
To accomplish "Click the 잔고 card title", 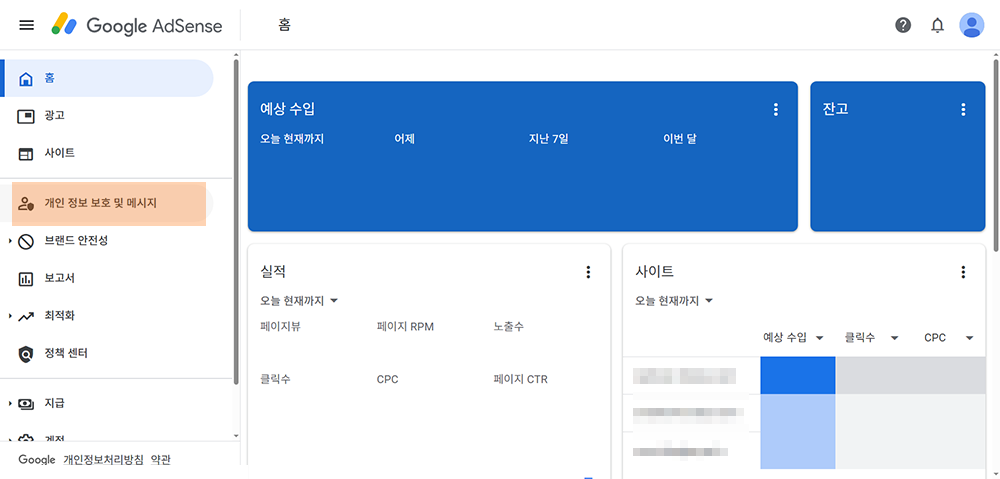I will 835,109.
